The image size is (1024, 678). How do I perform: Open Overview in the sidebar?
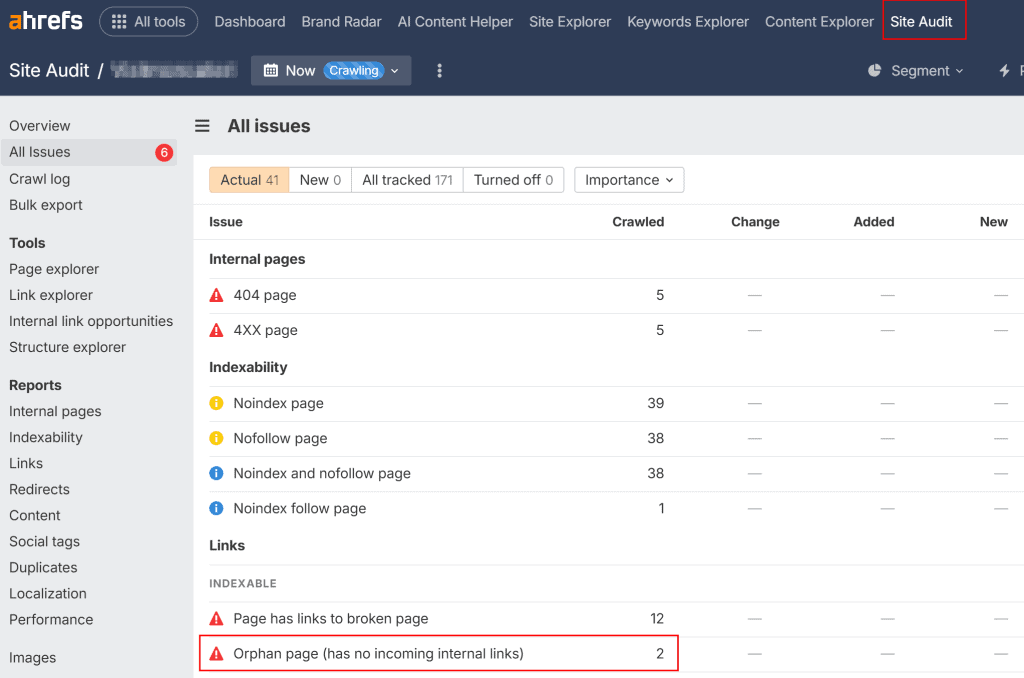pyautogui.click(x=40, y=126)
